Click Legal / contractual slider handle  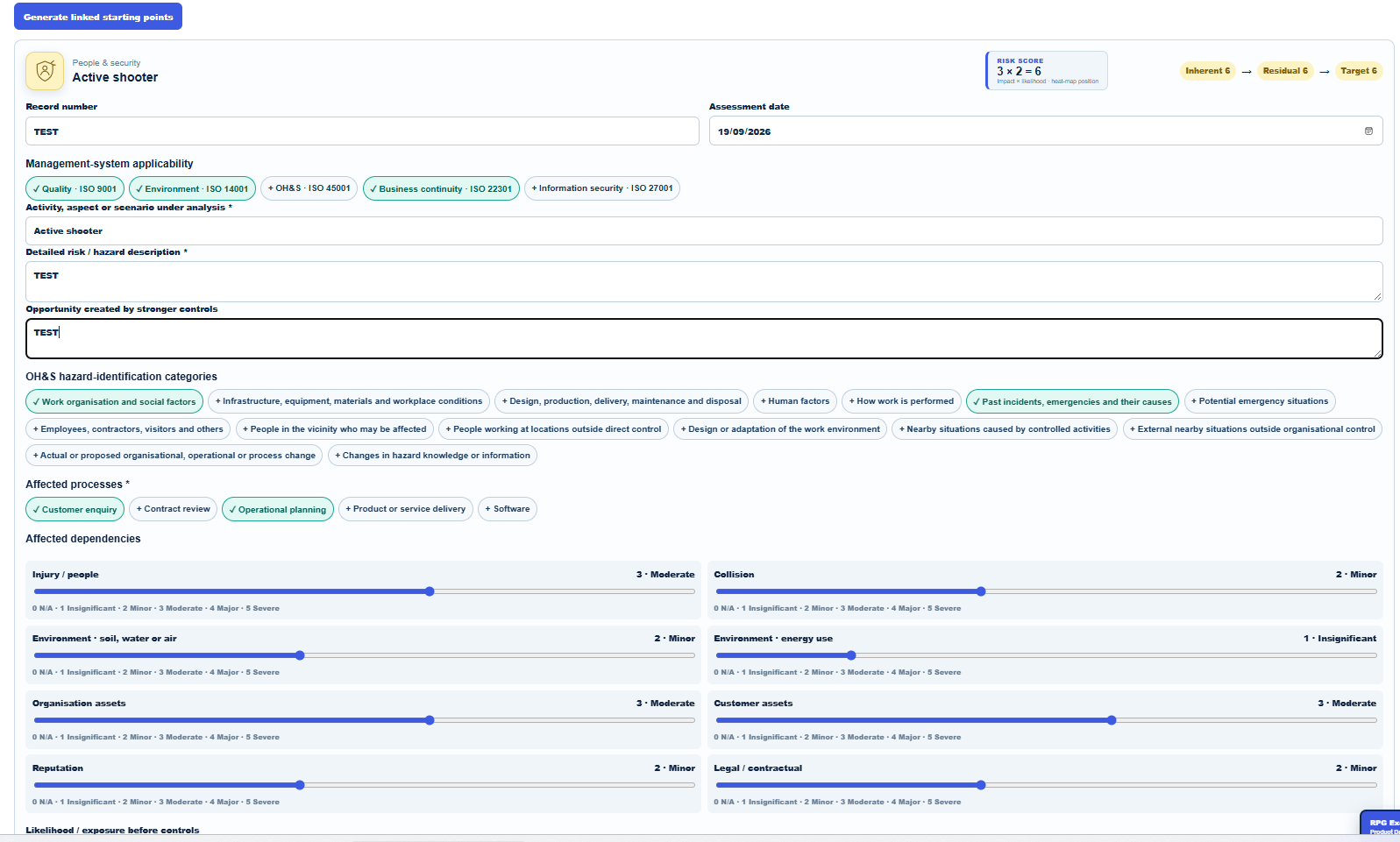pos(981,785)
